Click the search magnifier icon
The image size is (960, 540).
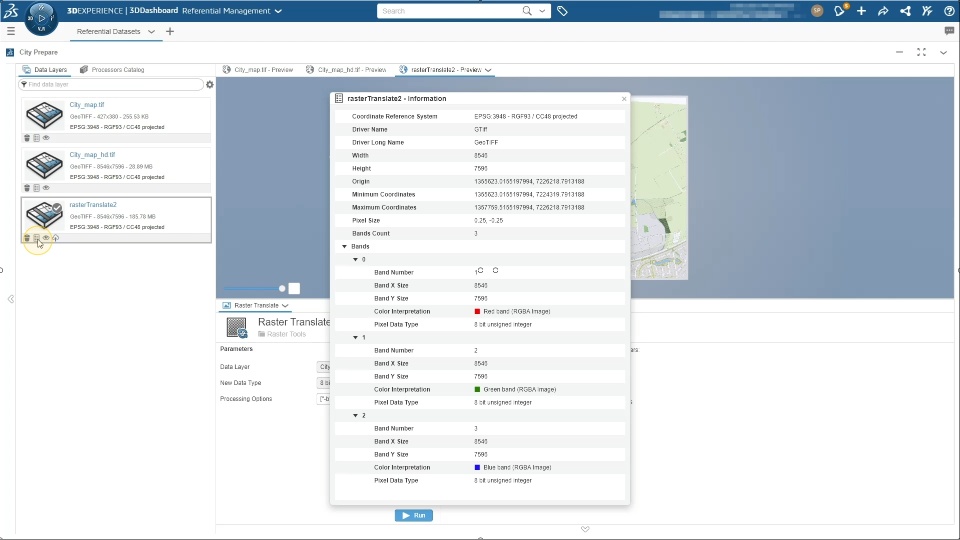527,10
